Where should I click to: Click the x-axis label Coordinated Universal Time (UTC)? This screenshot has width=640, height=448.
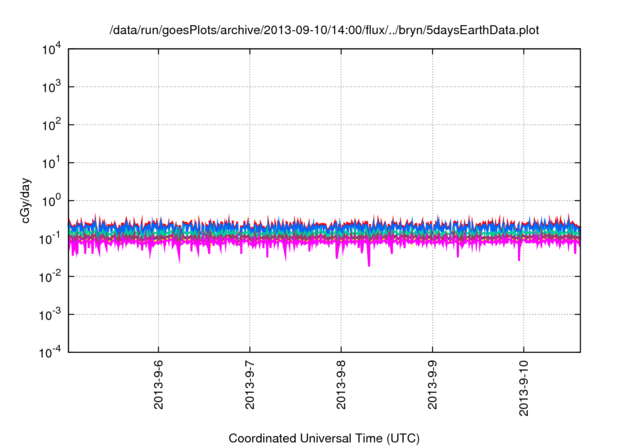pyautogui.click(x=324, y=438)
